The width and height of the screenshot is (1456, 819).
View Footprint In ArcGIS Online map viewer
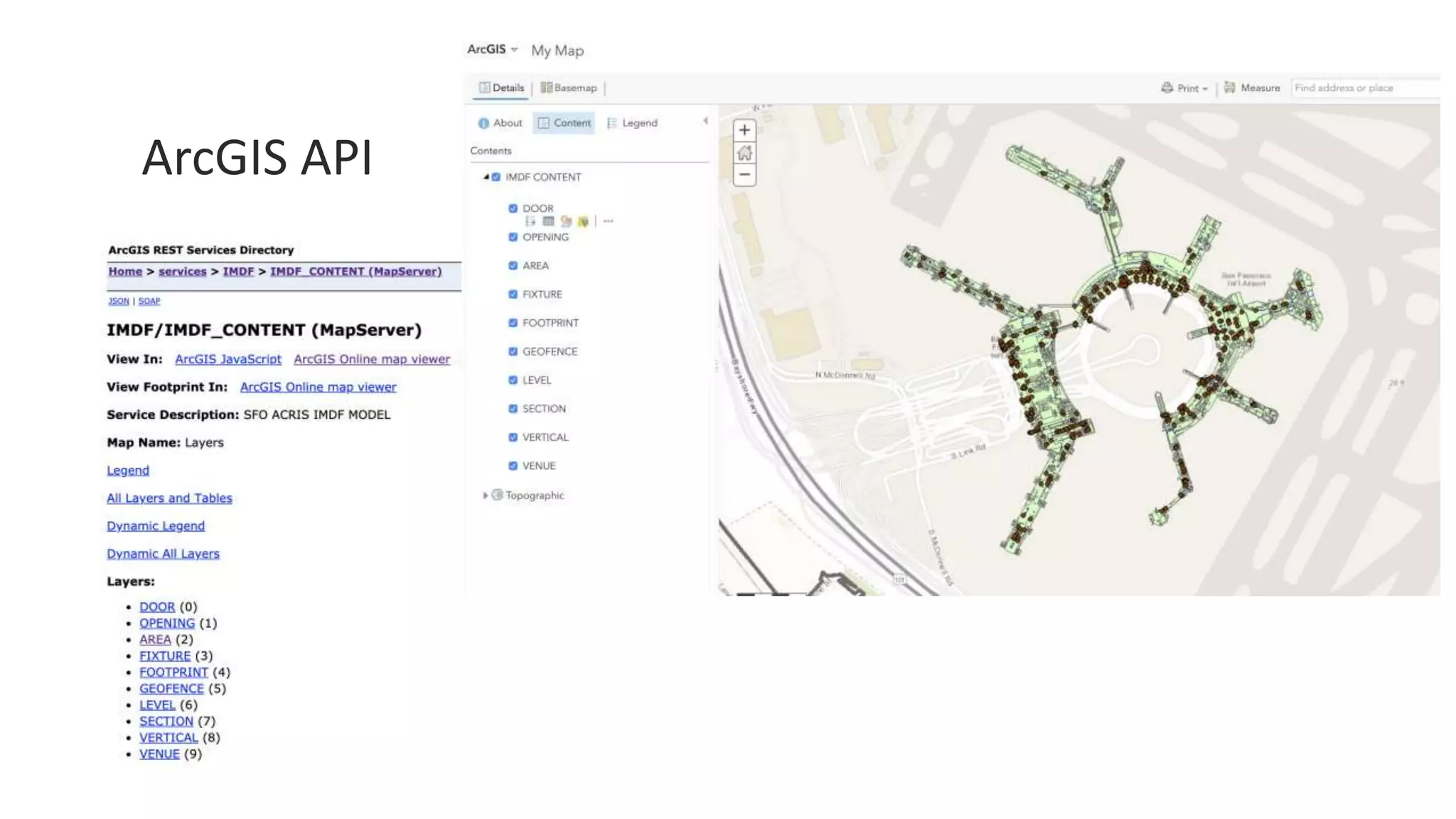coord(318,387)
